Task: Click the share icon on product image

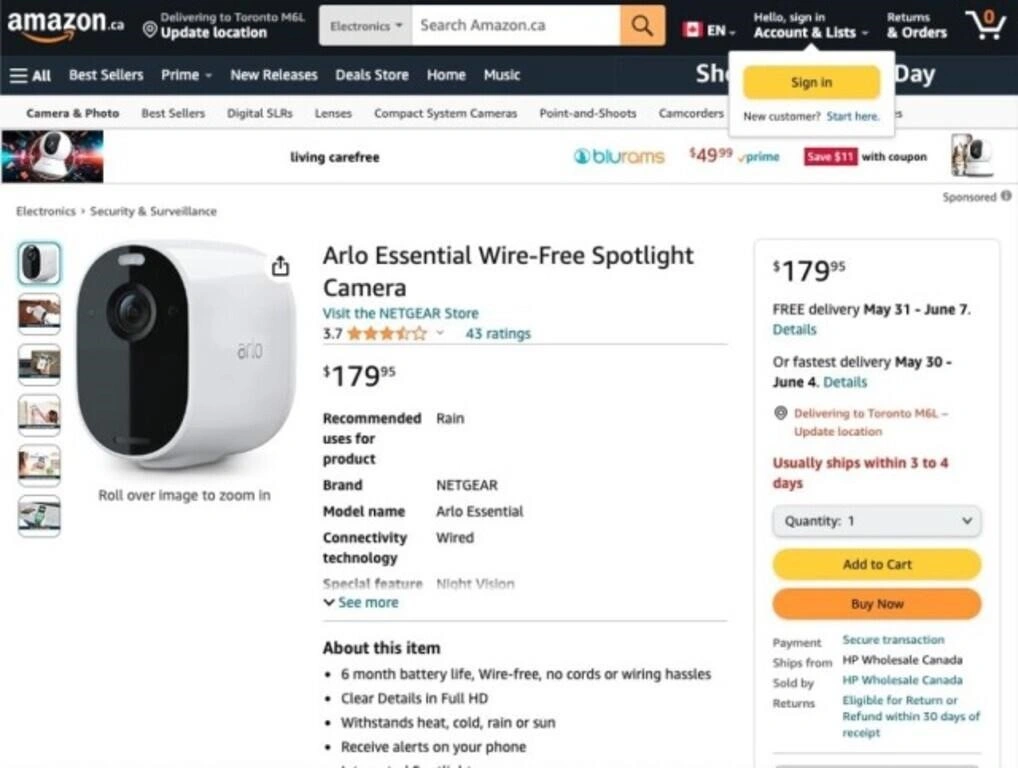Action: [280, 266]
